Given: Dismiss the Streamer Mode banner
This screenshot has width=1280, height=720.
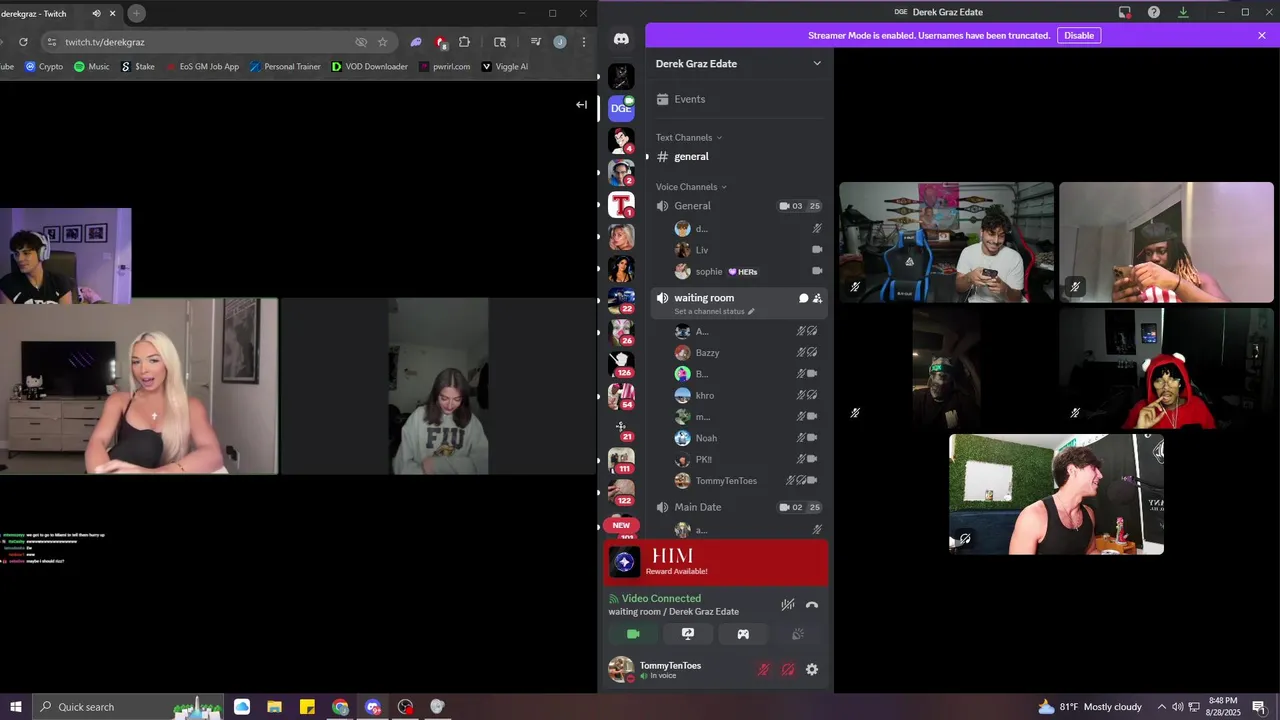Looking at the screenshot, I should (x=1262, y=35).
